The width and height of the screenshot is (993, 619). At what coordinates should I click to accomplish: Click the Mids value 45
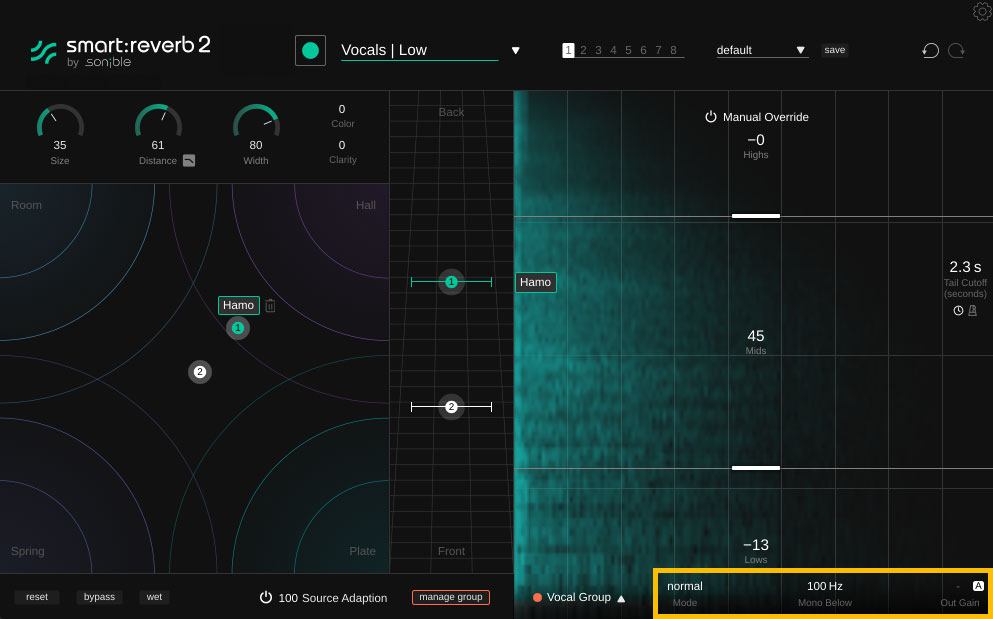(x=756, y=336)
